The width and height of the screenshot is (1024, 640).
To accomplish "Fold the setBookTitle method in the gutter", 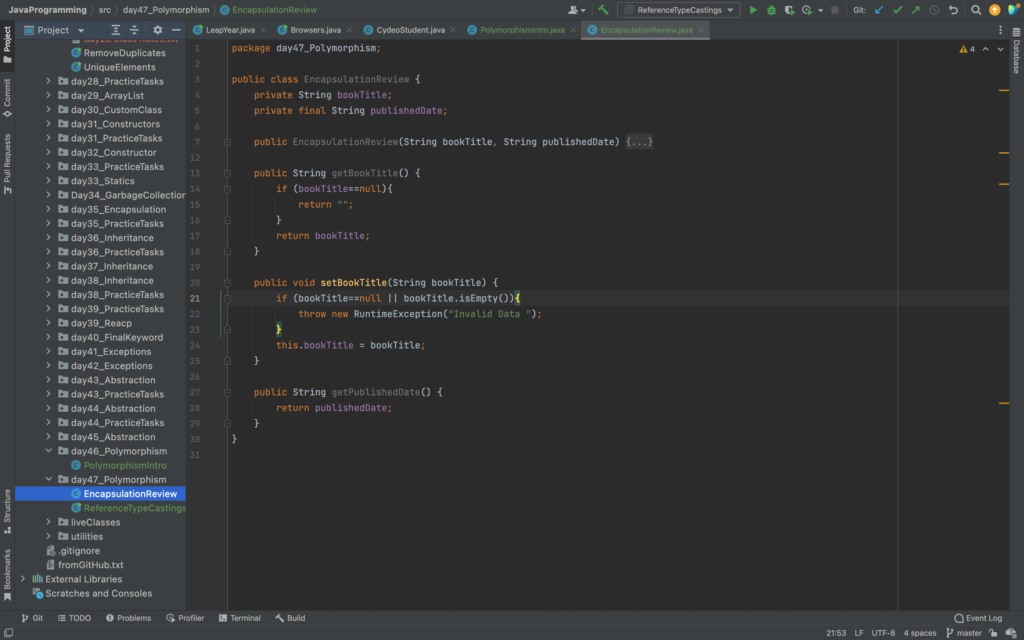I will click(x=228, y=283).
